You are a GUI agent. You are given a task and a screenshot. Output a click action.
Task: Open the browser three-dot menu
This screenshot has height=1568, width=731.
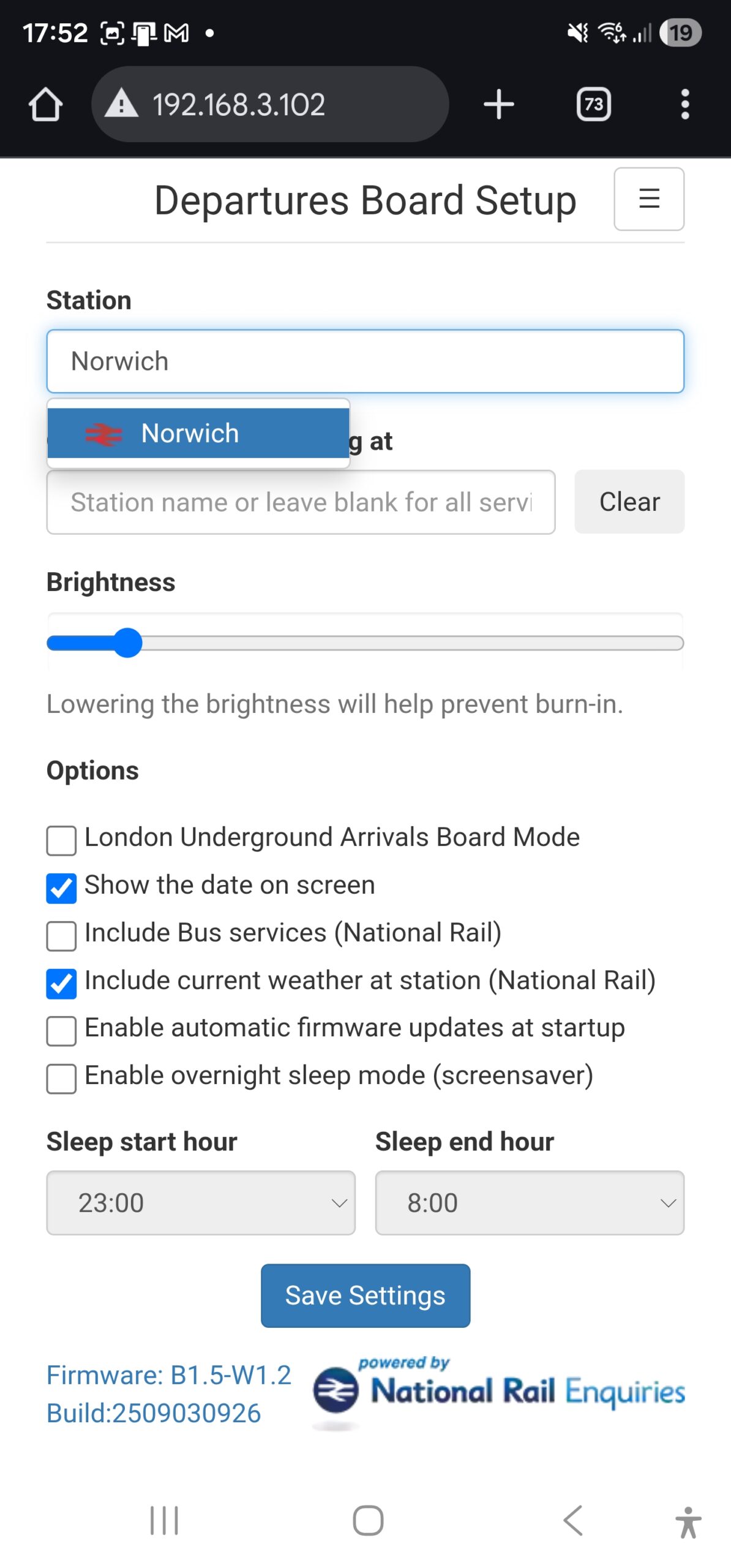685,104
